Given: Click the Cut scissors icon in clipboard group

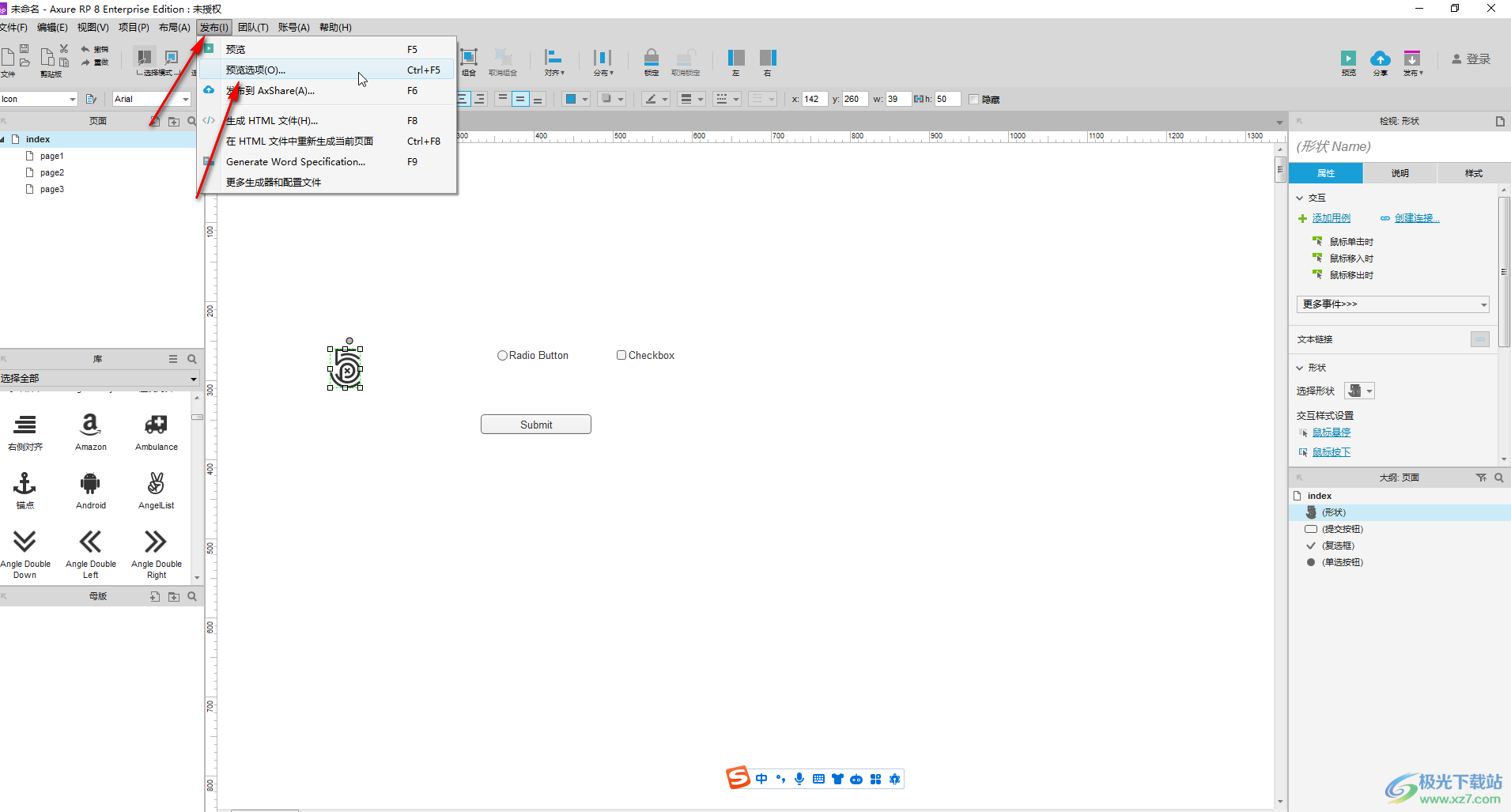Looking at the screenshot, I should (x=64, y=49).
